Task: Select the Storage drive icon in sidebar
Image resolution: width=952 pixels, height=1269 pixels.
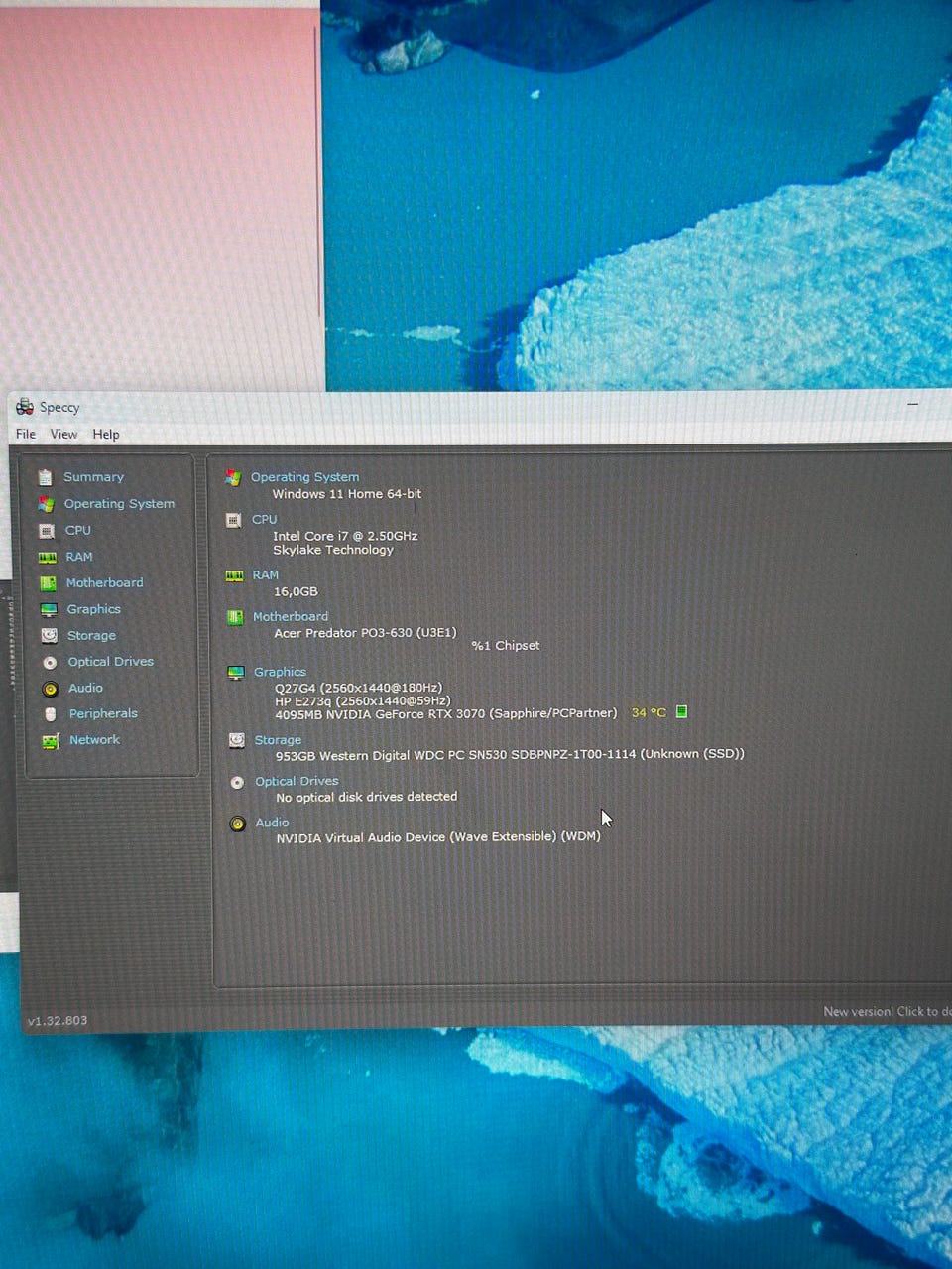Action: [x=50, y=636]
